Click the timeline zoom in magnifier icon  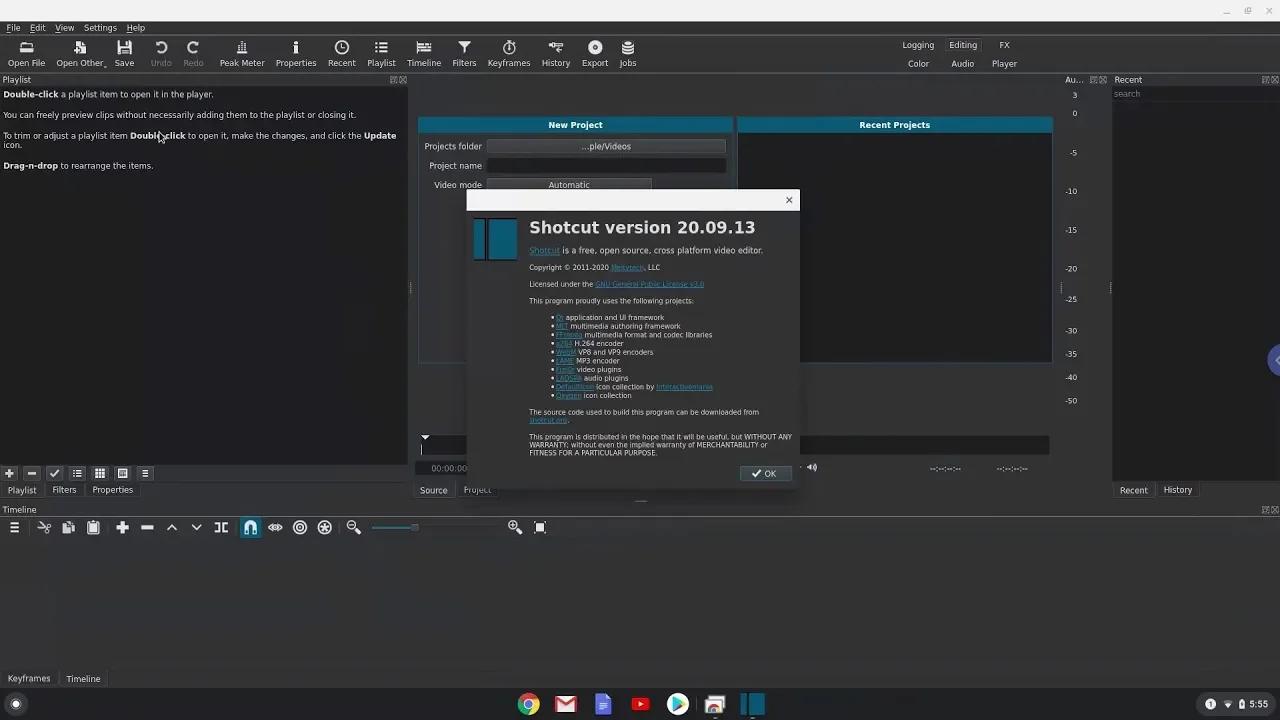(x=514, y=527)
